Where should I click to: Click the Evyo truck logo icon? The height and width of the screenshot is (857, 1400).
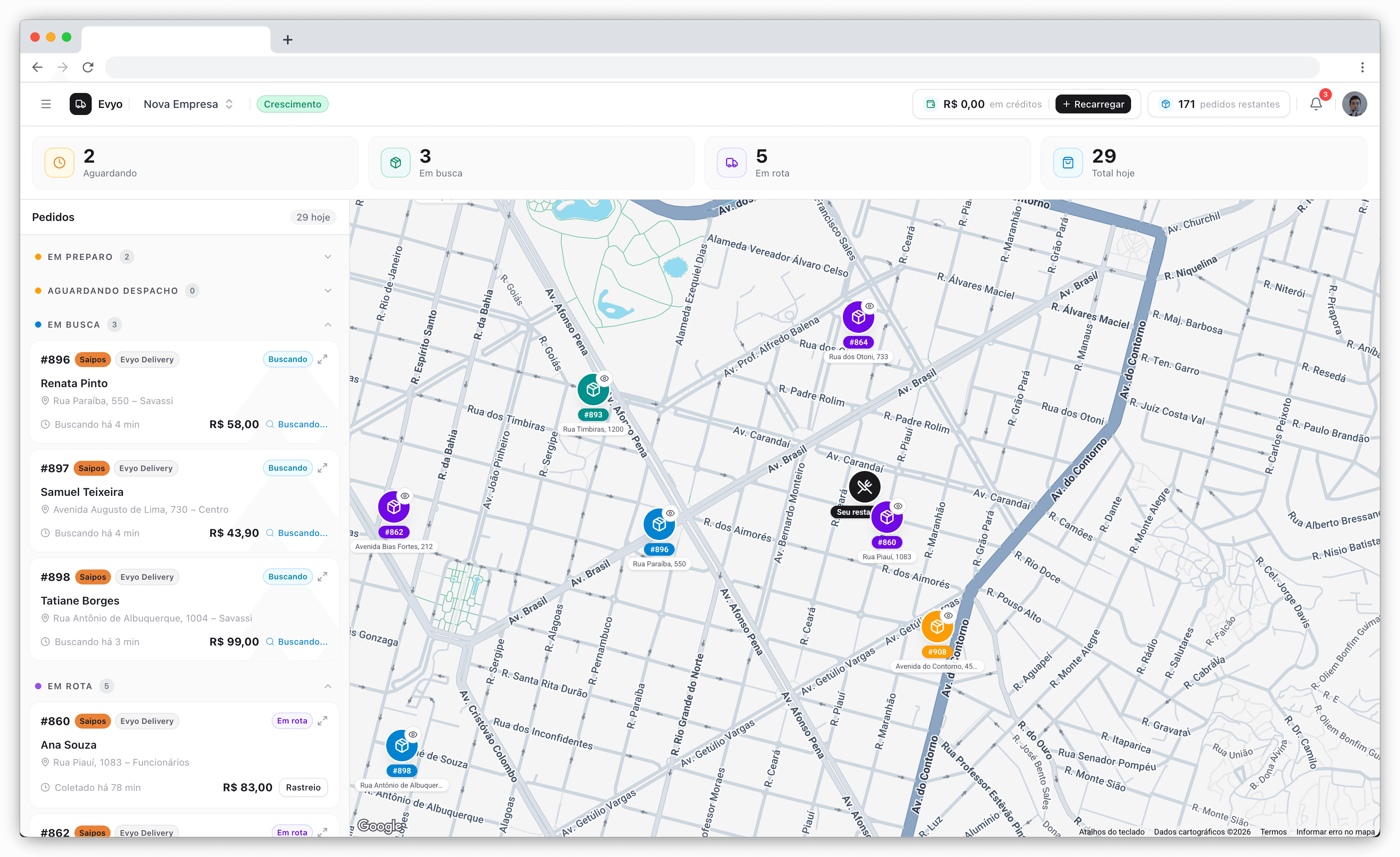coord(81,104)
